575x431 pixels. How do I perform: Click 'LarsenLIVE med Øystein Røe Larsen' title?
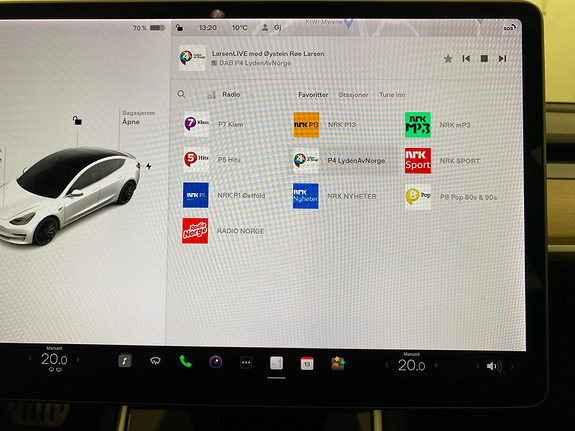268,54
